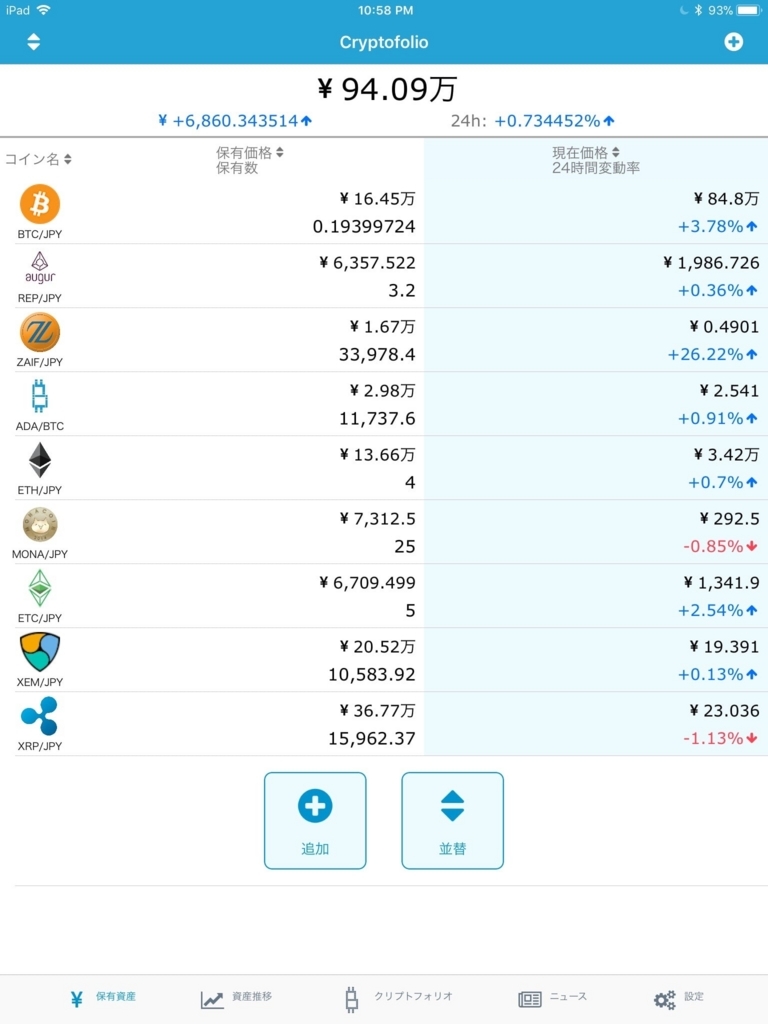The image size is (768, 1024).
Task: Open the Ethereum ETH/JPY icon
Action: (40, 460)
